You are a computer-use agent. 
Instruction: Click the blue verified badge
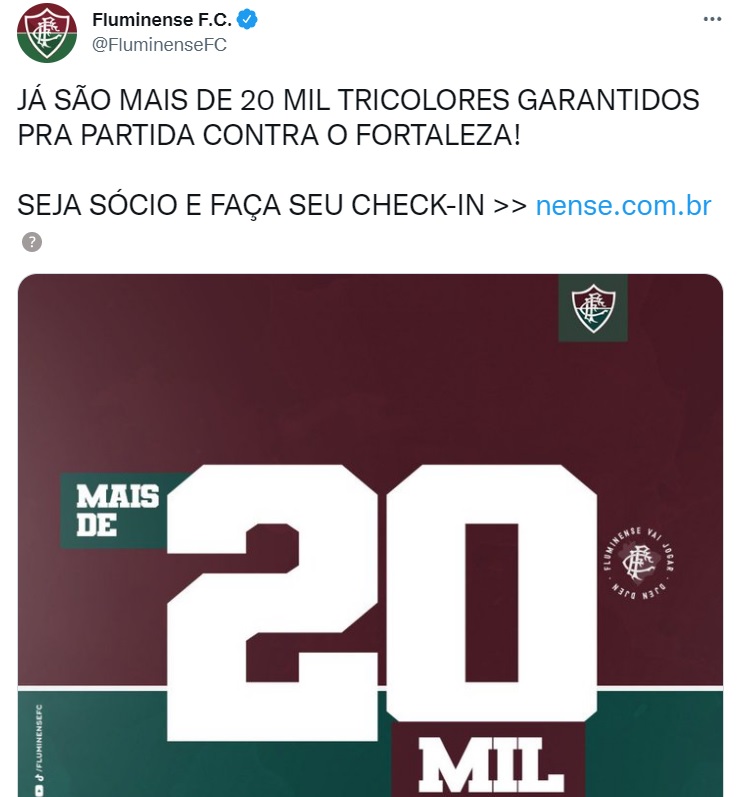click(247, 19)
